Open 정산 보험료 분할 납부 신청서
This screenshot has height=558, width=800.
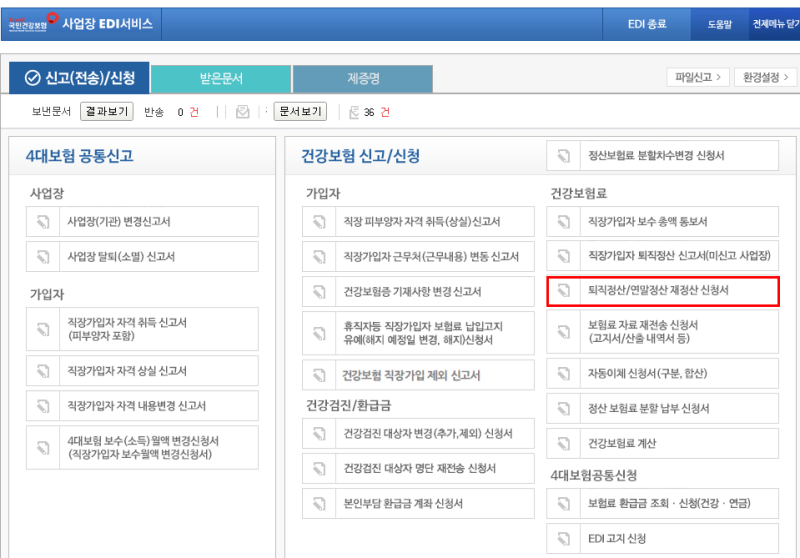tap(663, 409)
